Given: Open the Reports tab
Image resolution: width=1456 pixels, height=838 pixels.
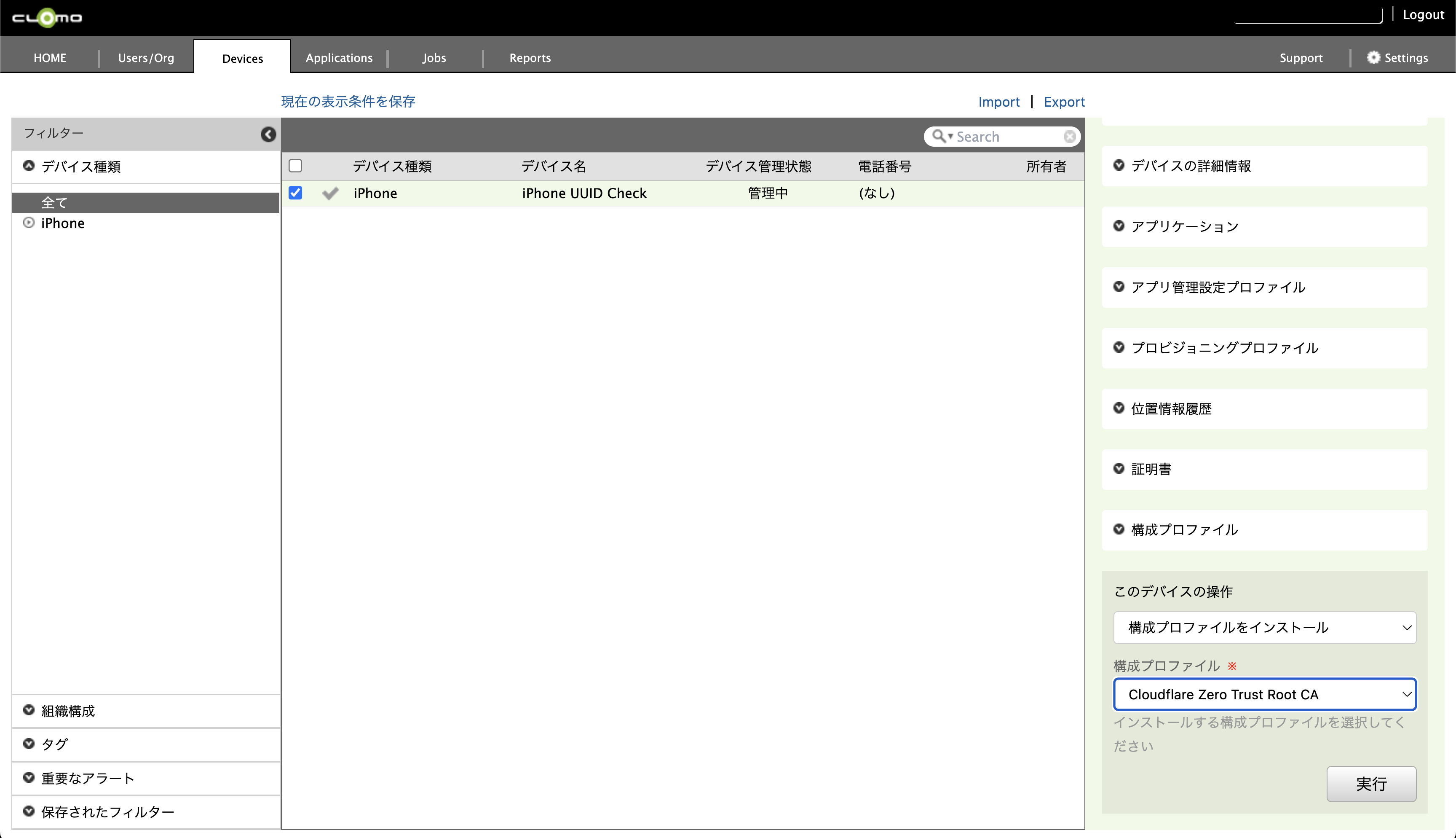Looking at the screenshot, I should 530,58.
